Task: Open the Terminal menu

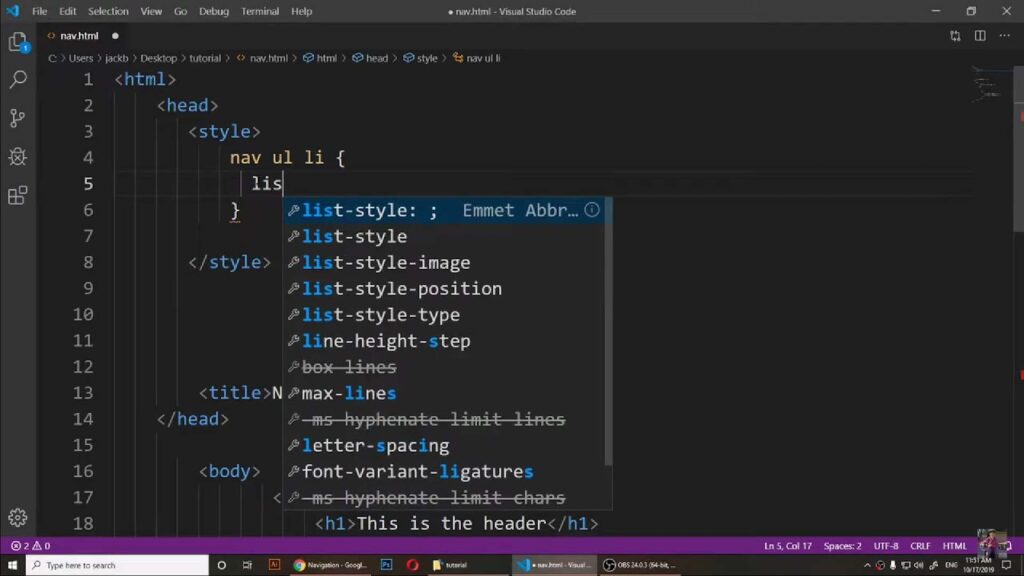Action: 260,11
